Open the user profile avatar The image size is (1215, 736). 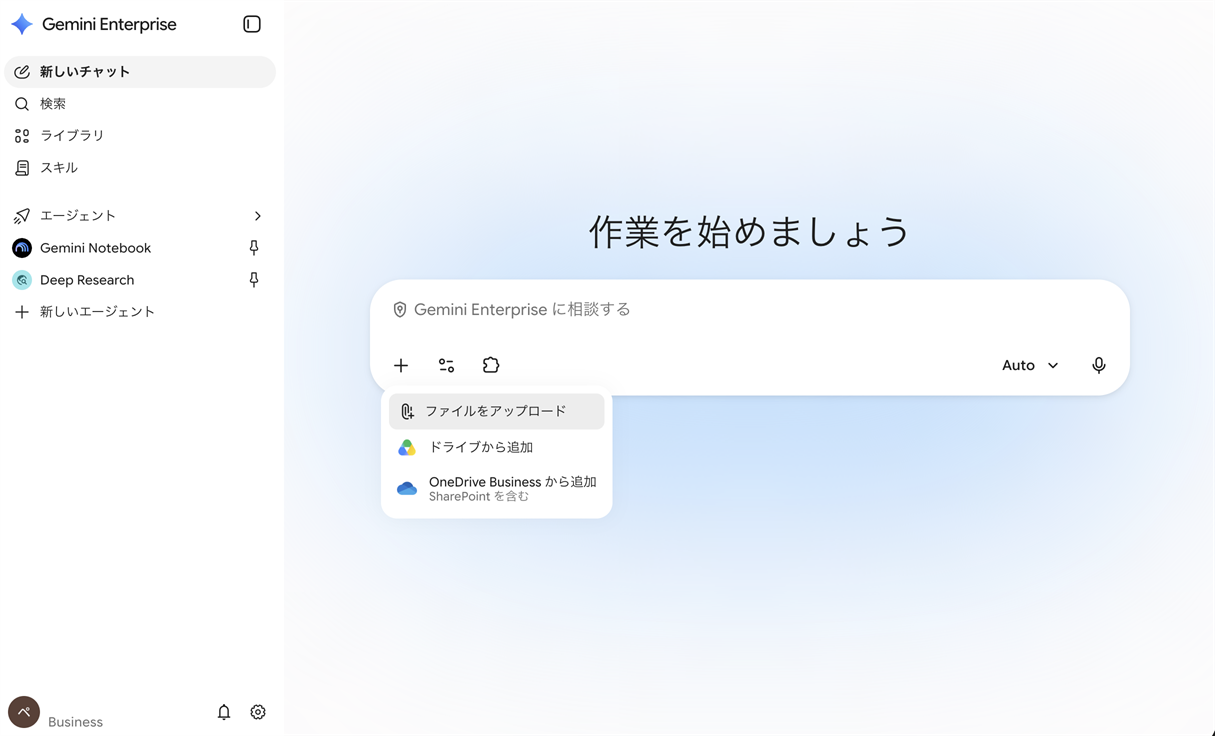(24, 712)
